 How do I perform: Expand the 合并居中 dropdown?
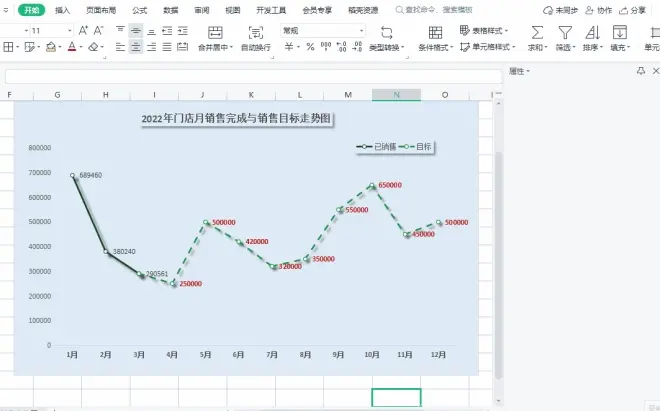point(232,48)
